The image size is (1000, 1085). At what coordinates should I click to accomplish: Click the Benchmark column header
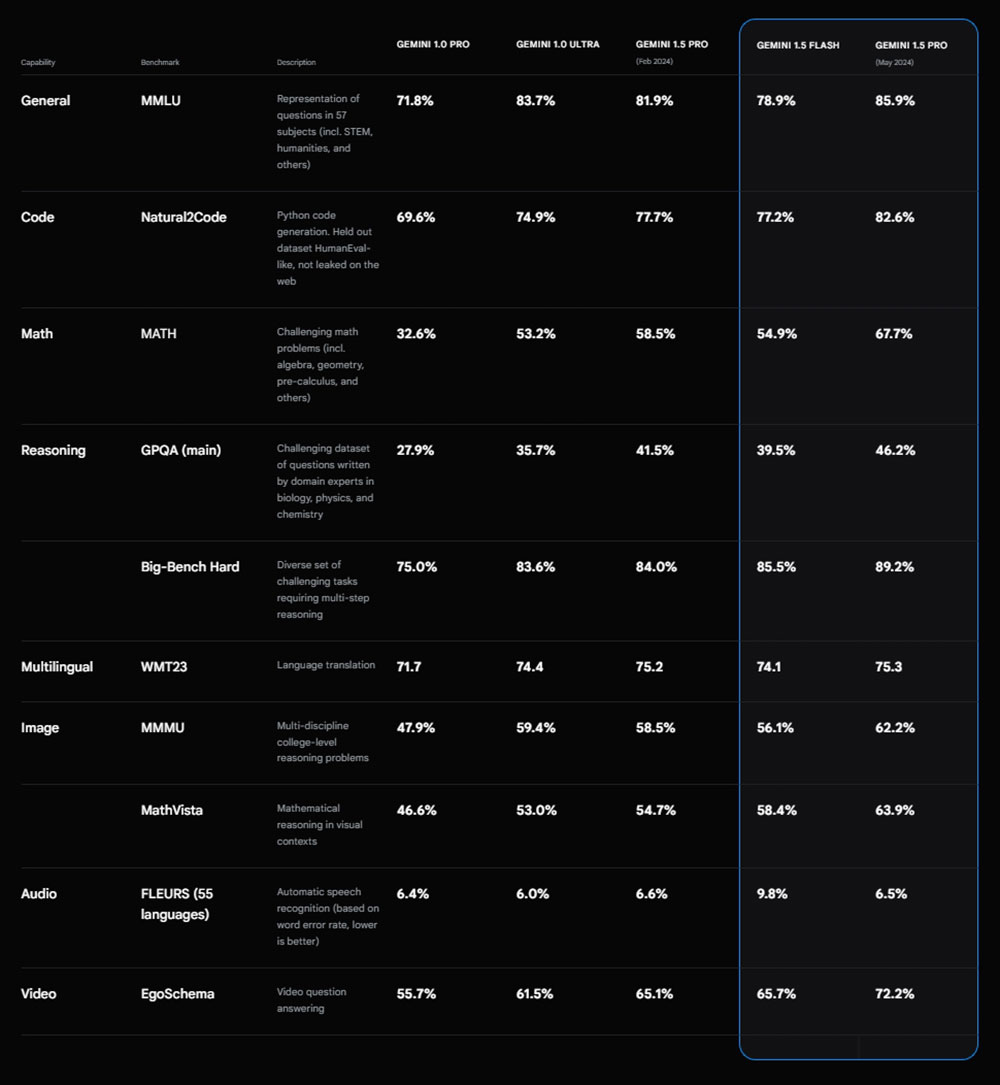(x=160, y=63)
